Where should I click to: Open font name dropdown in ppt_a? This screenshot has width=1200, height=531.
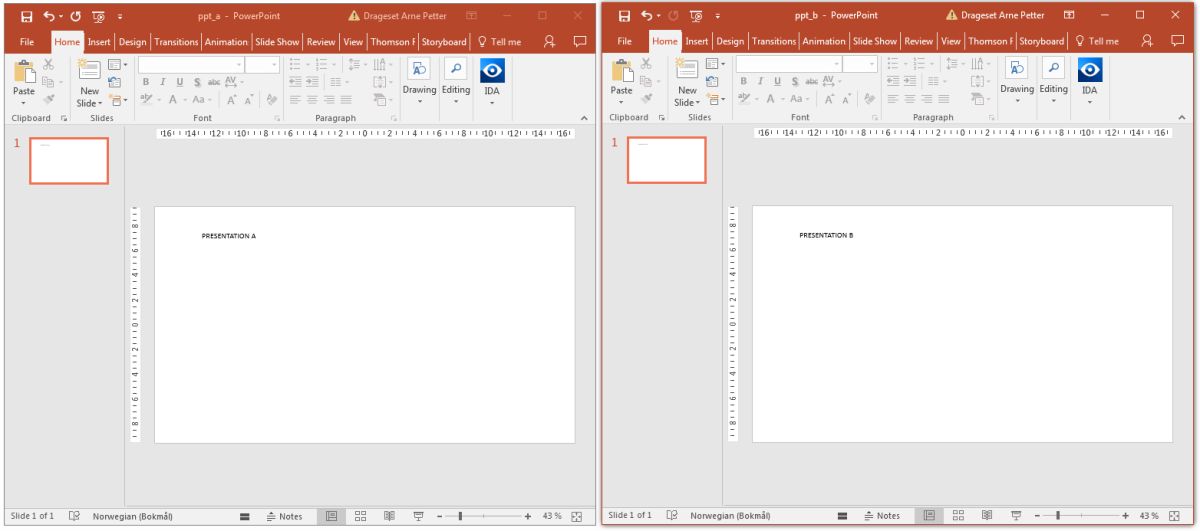click(x=239, y=65)
